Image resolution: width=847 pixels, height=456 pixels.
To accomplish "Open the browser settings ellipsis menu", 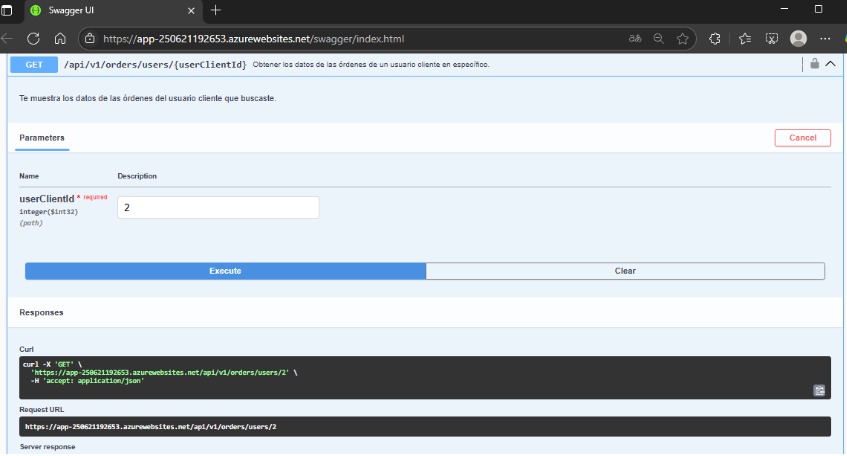I will (x=825, y=39).
